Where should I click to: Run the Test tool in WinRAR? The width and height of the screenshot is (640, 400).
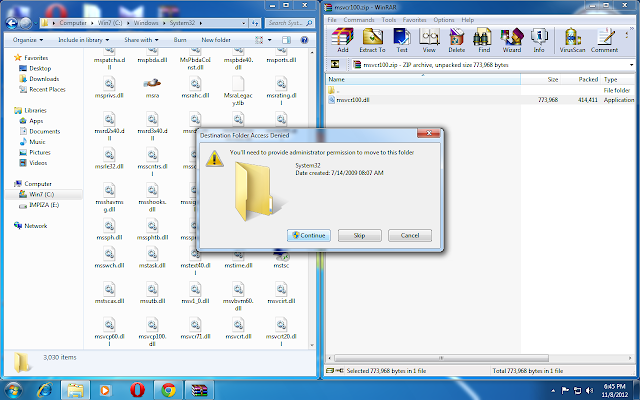pos(402,40)
